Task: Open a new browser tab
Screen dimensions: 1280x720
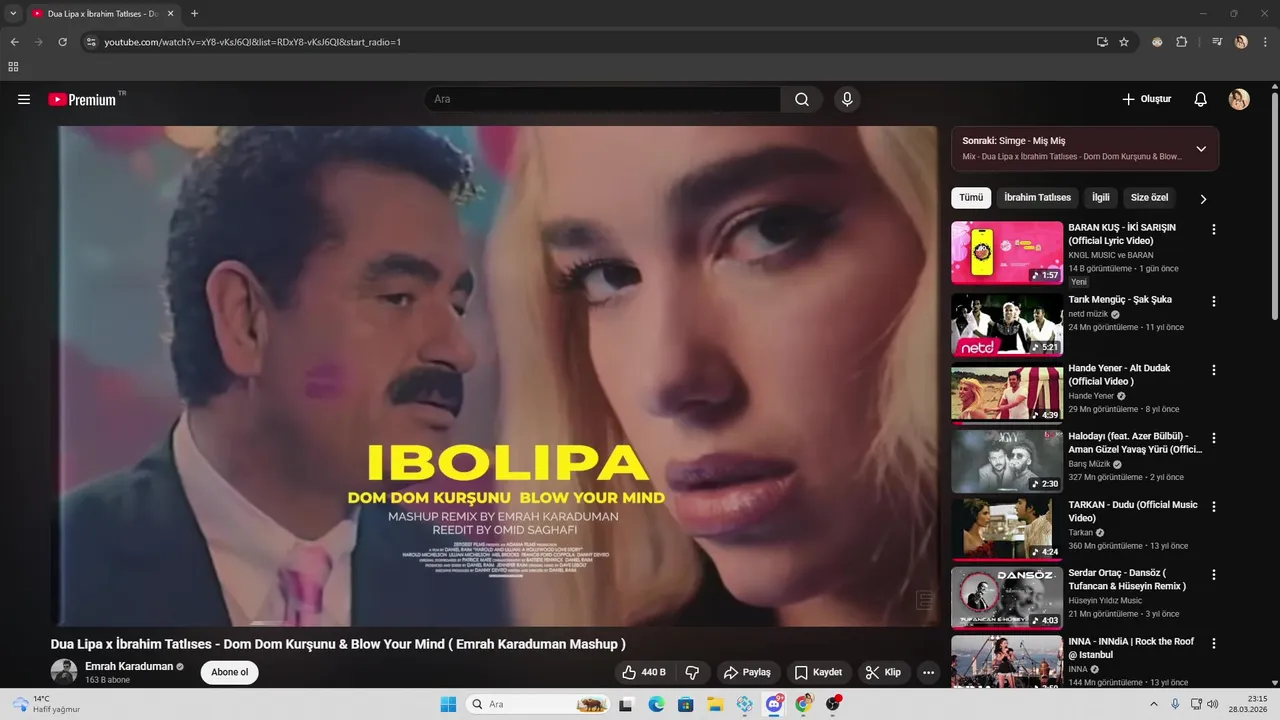Action: pyautogui.click(x=194, y=14)
